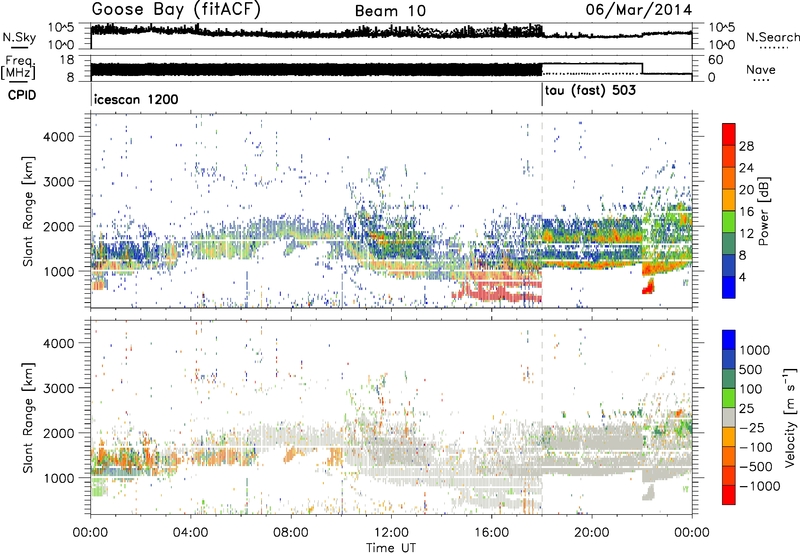Click the gray band of velocity color bar
Viewport: 800px width, 554px height.
click(x=729, y=418)
